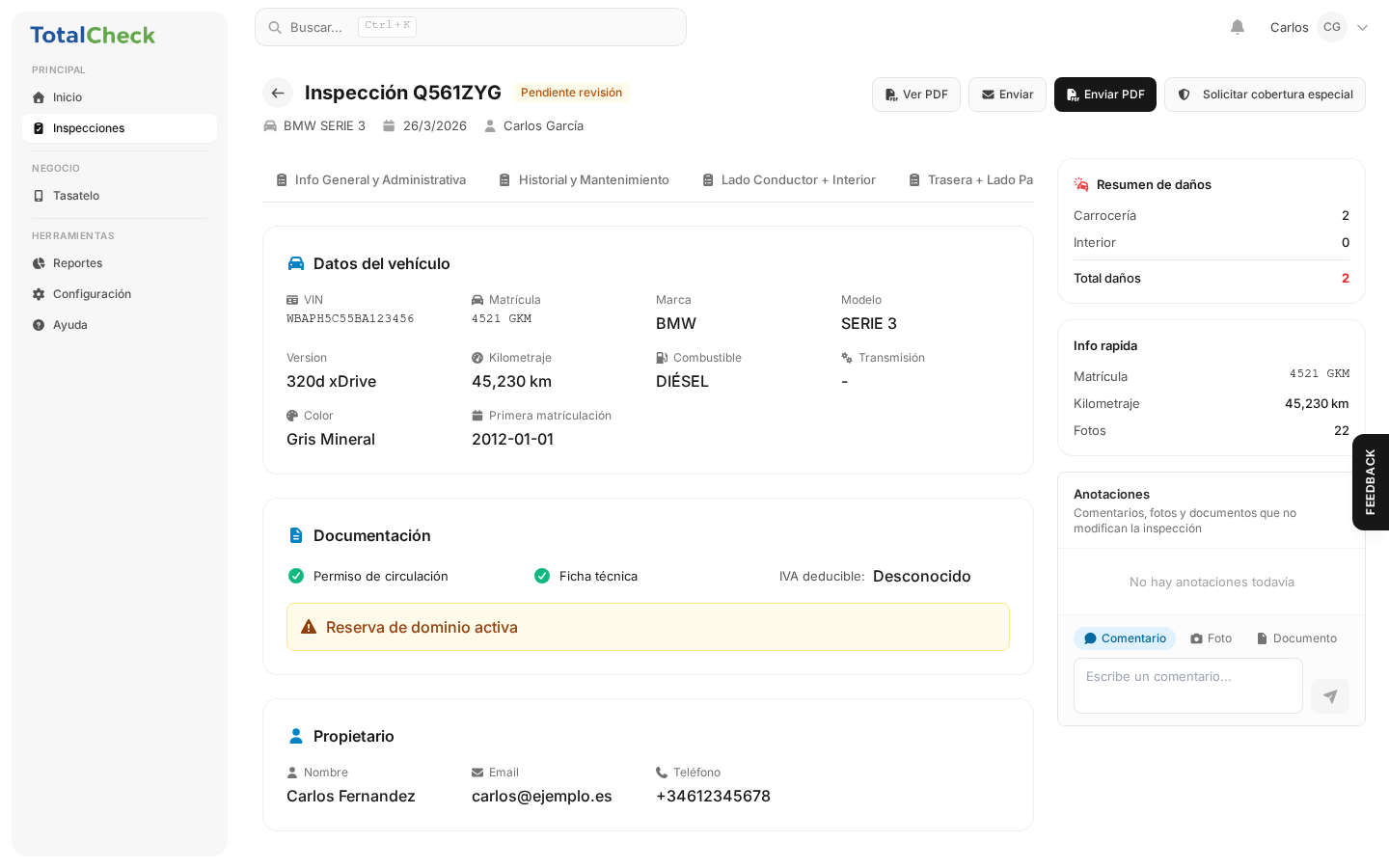Click the Ver PDF button
This screenshot has width=1389, height=868.
(915, 95)
